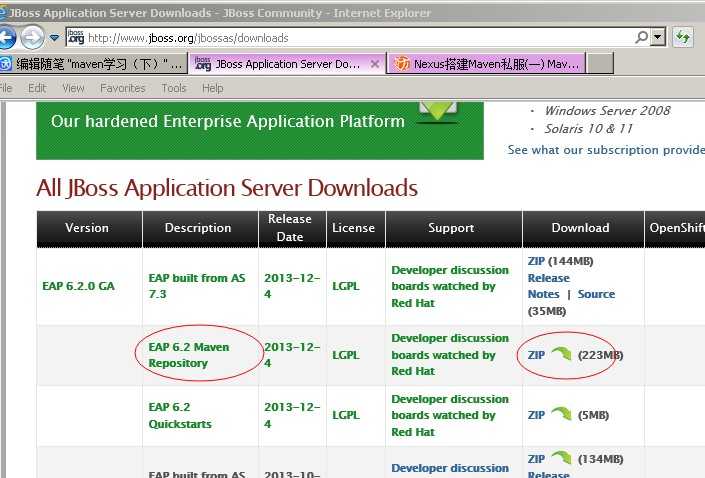Go back with the Back arrow button
This screenshot has height=478, width=705.
tap(6, 38)
